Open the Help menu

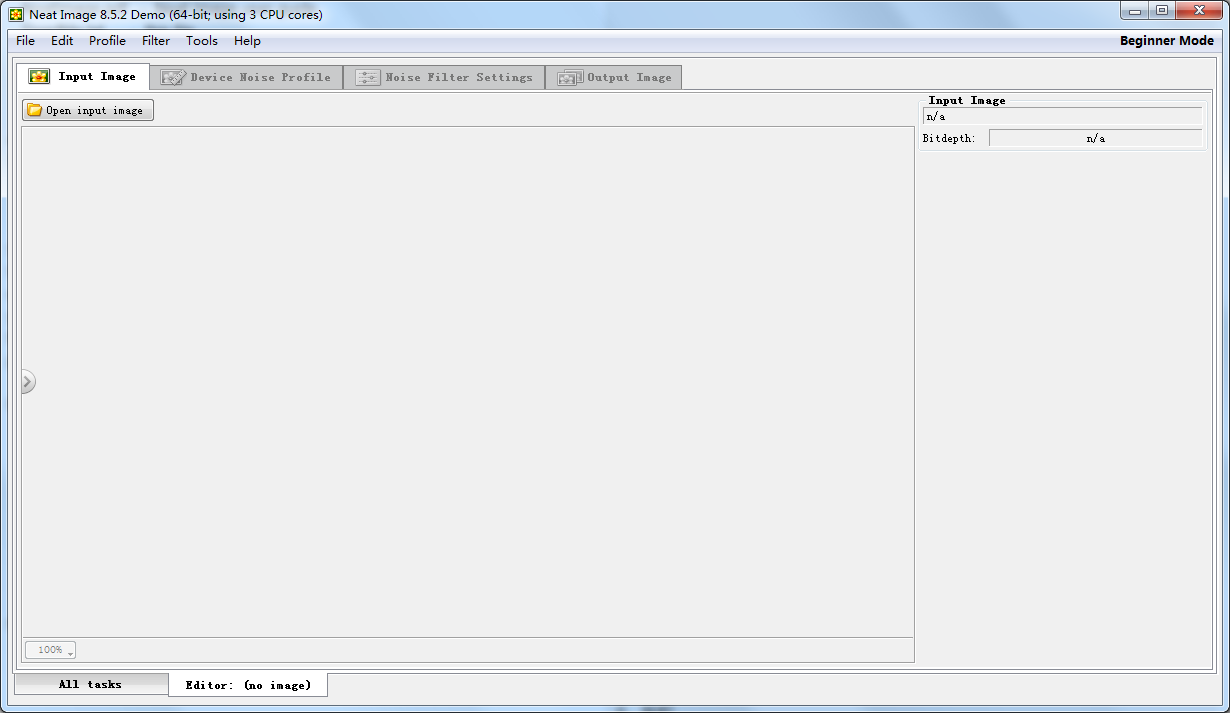point(247,41)
